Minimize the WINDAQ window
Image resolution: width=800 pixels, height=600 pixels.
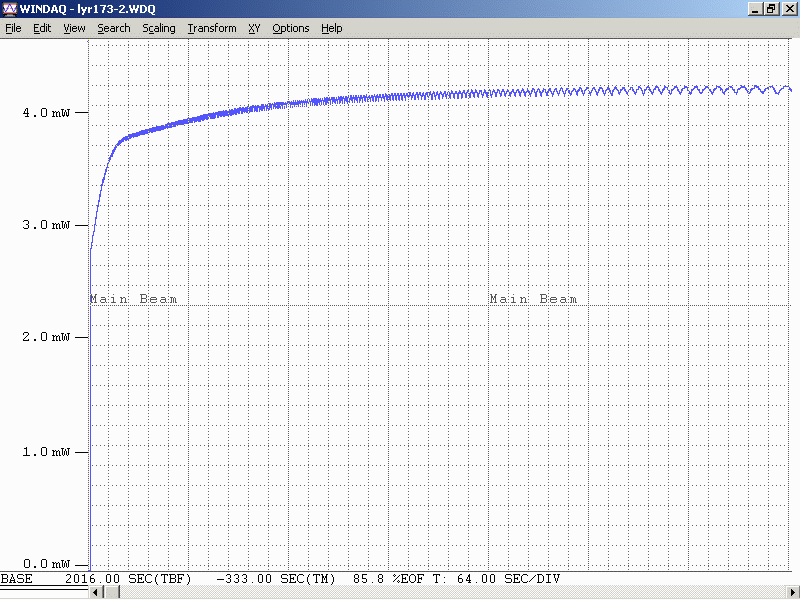[755, 9]
